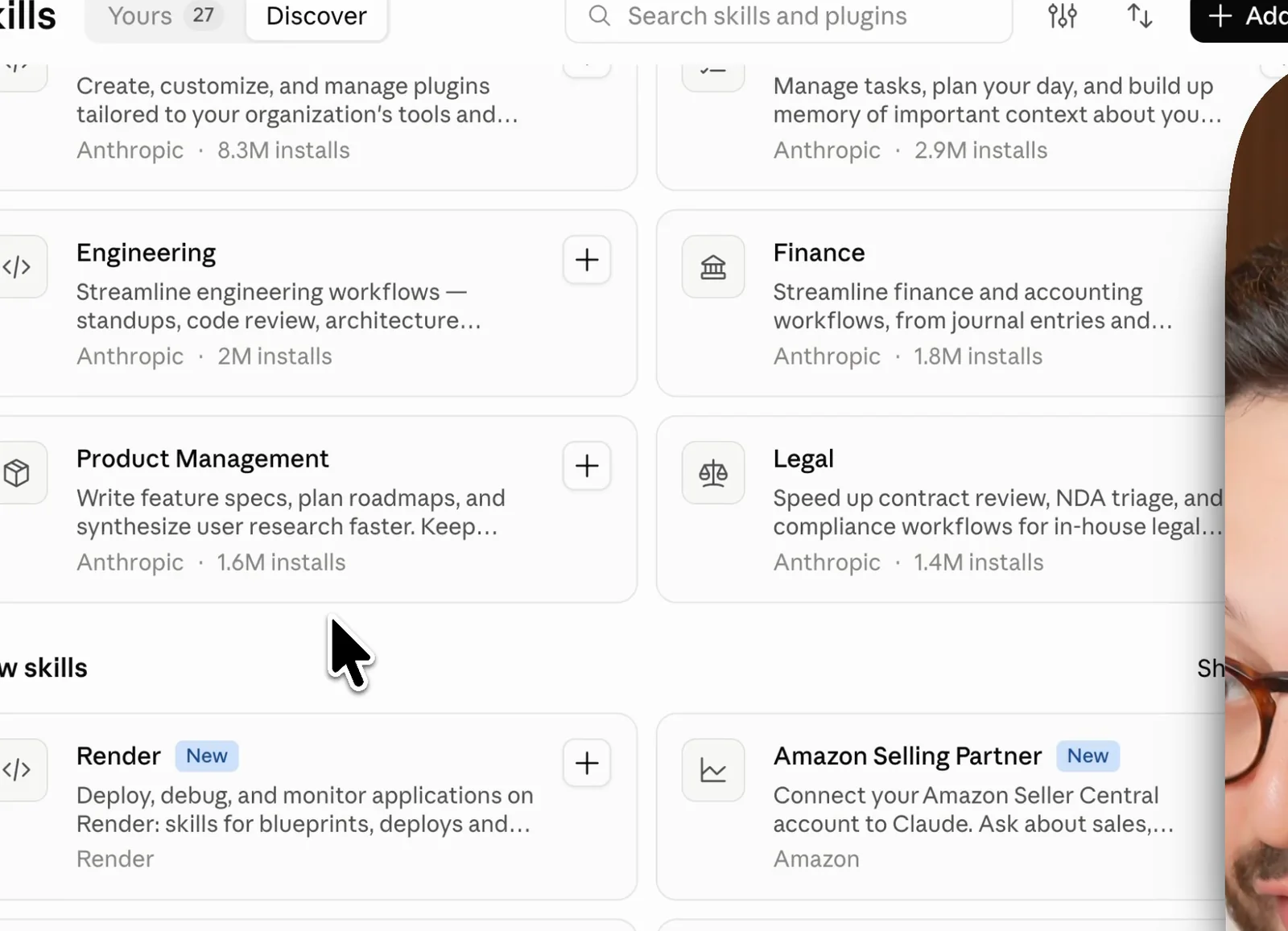Click '1.8M installs' under Finance
Image resolution: width=1288 pixels, height=931 pixels.
click(978, 356)
